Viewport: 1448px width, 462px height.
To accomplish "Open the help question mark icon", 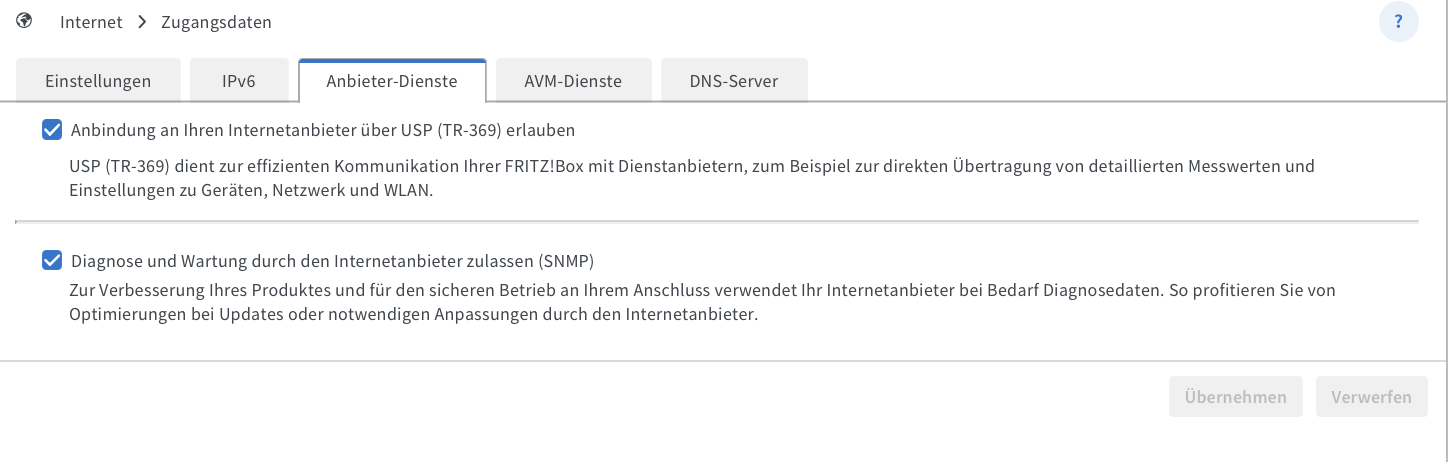I will (x=1398, y=21).
